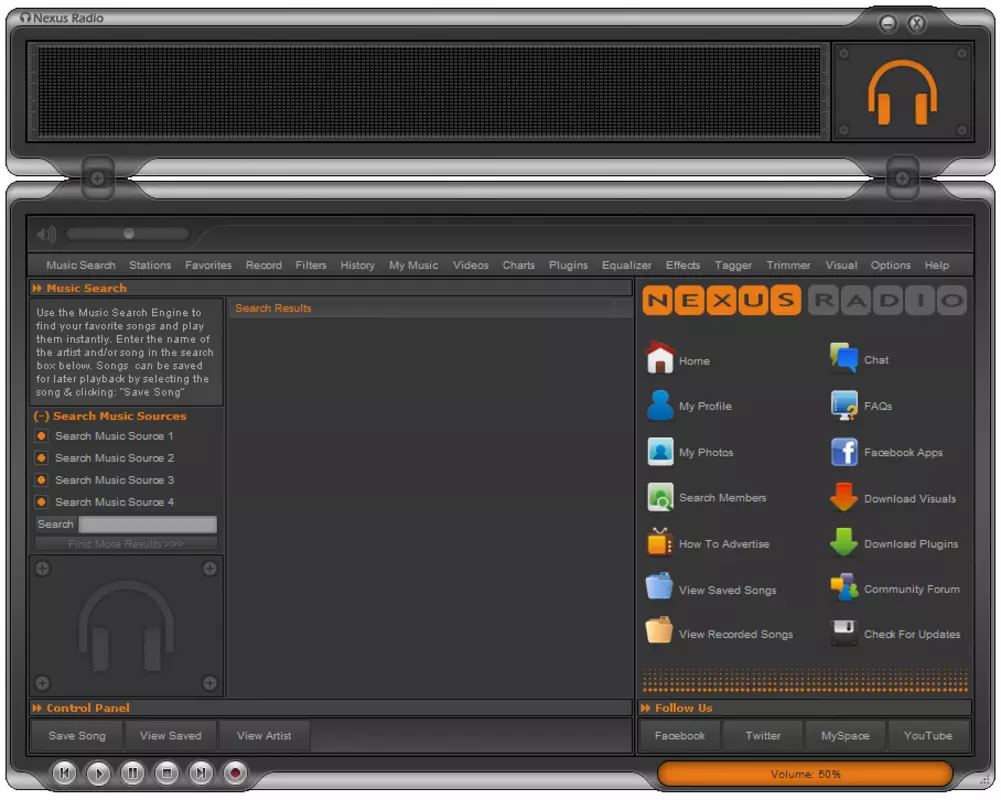Open the Help menu

937,265
